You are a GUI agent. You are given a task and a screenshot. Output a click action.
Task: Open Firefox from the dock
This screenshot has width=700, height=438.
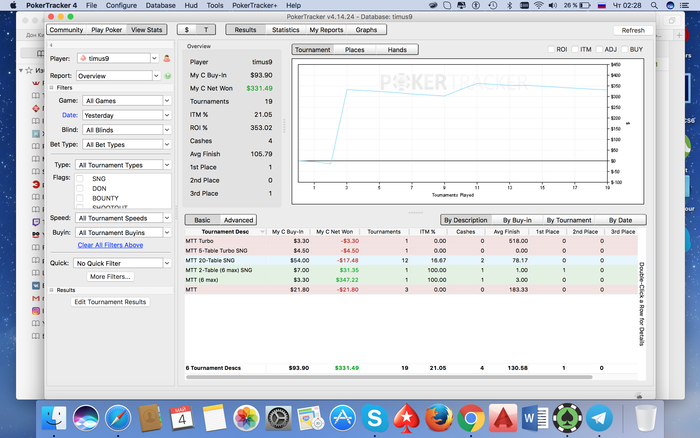(439, 418)
